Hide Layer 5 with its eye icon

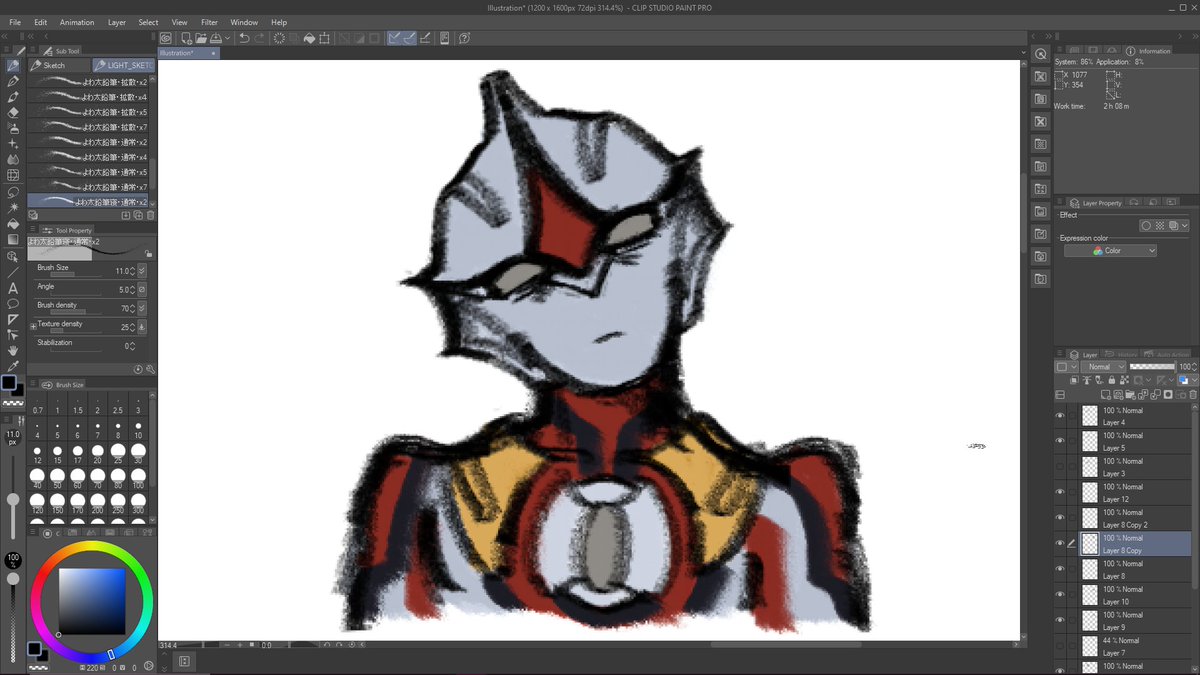pyautogui.click(x=1060, y=441)
